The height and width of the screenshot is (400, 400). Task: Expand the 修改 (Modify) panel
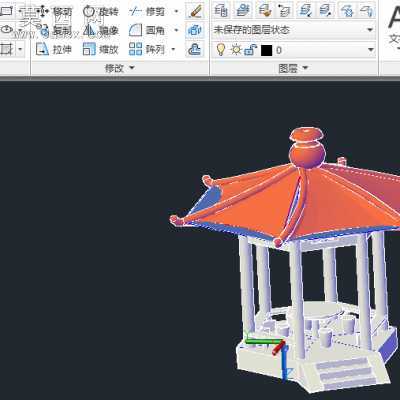tap(120, 68)
